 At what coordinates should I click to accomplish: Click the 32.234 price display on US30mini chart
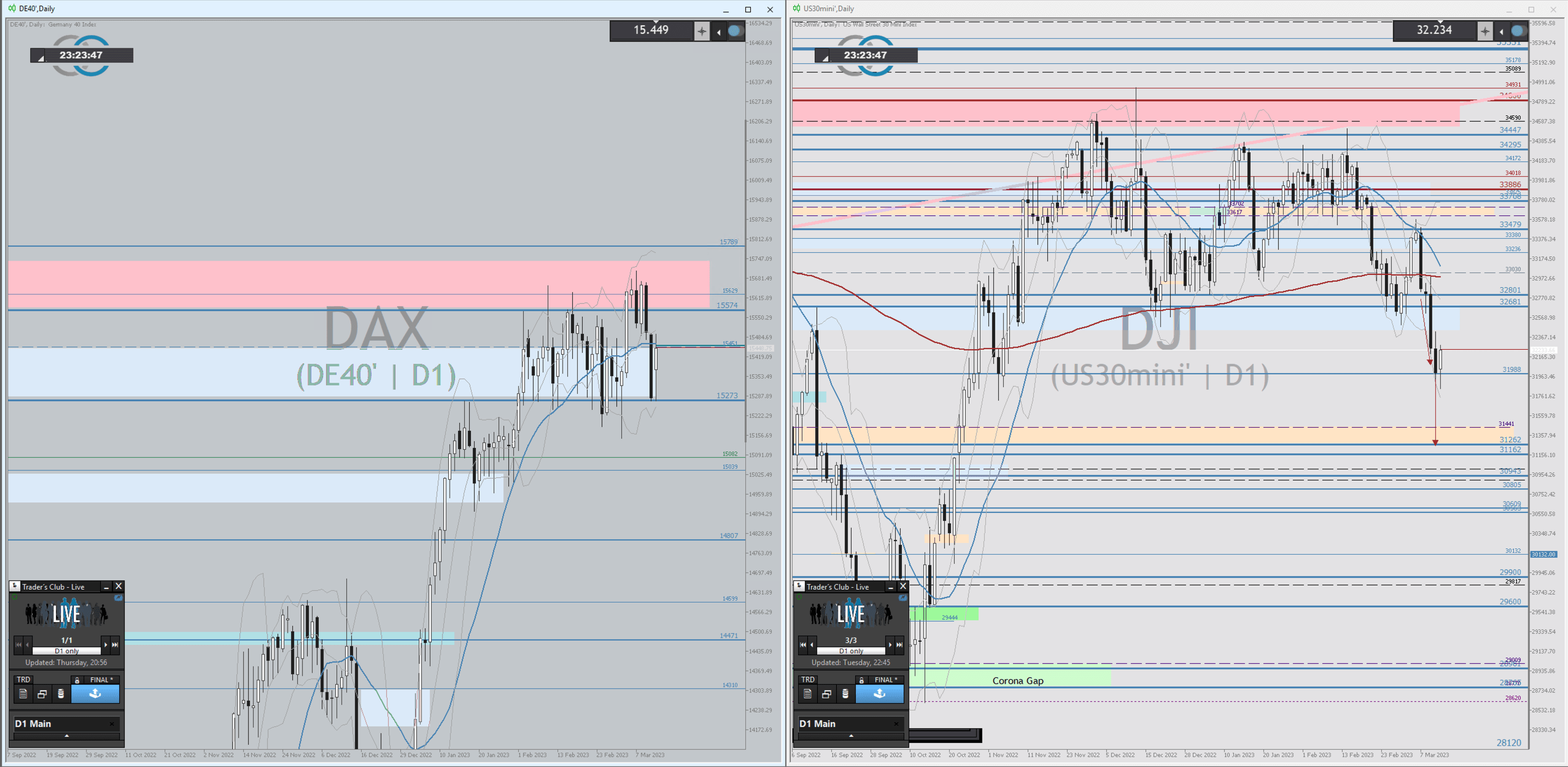click(1435, 30)
